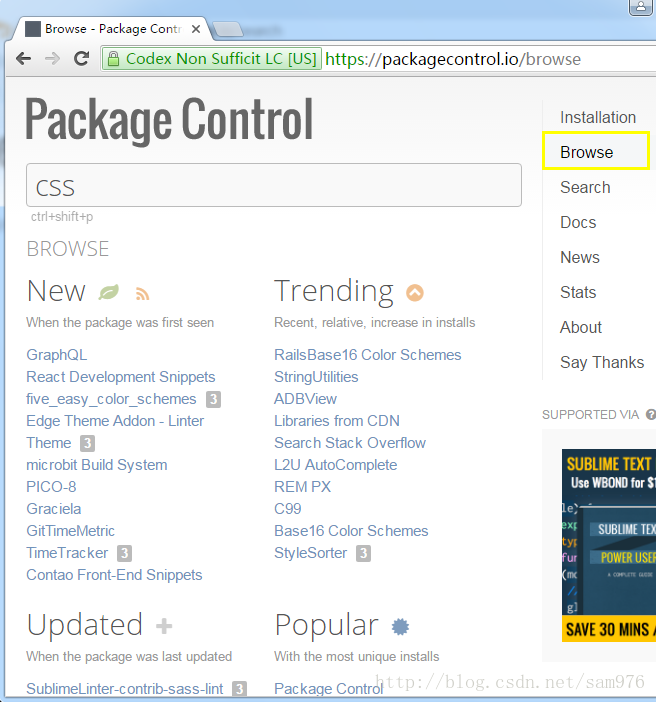The width and height of the screenshot is (656, 702).
Task: Open Say Thanks in the side navigation
Action: (602, 362)
